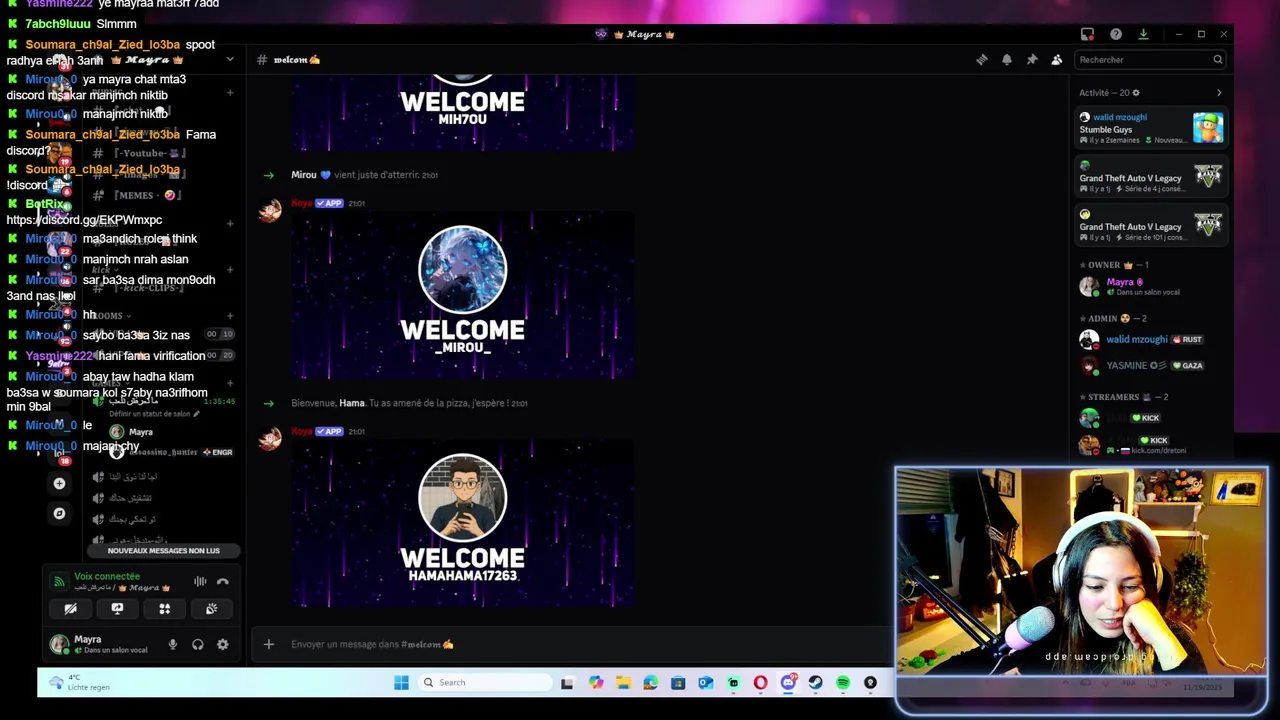Select walid mzoughi in ADMIN list
This screenshot has width=1280, height=720.
(x=1151, y=340)
